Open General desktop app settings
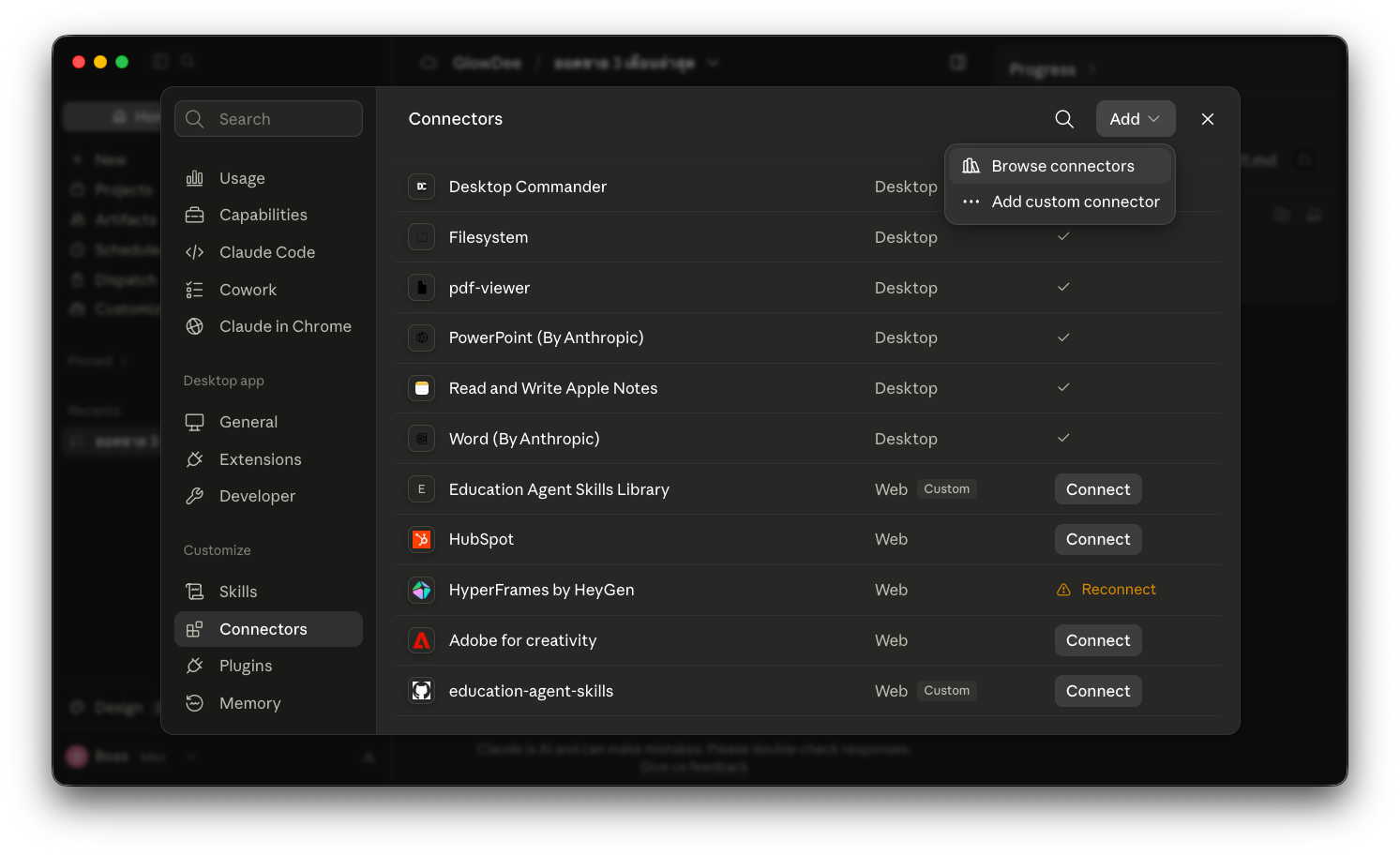This screenshot has height=855, width=1400. (268, 422)
